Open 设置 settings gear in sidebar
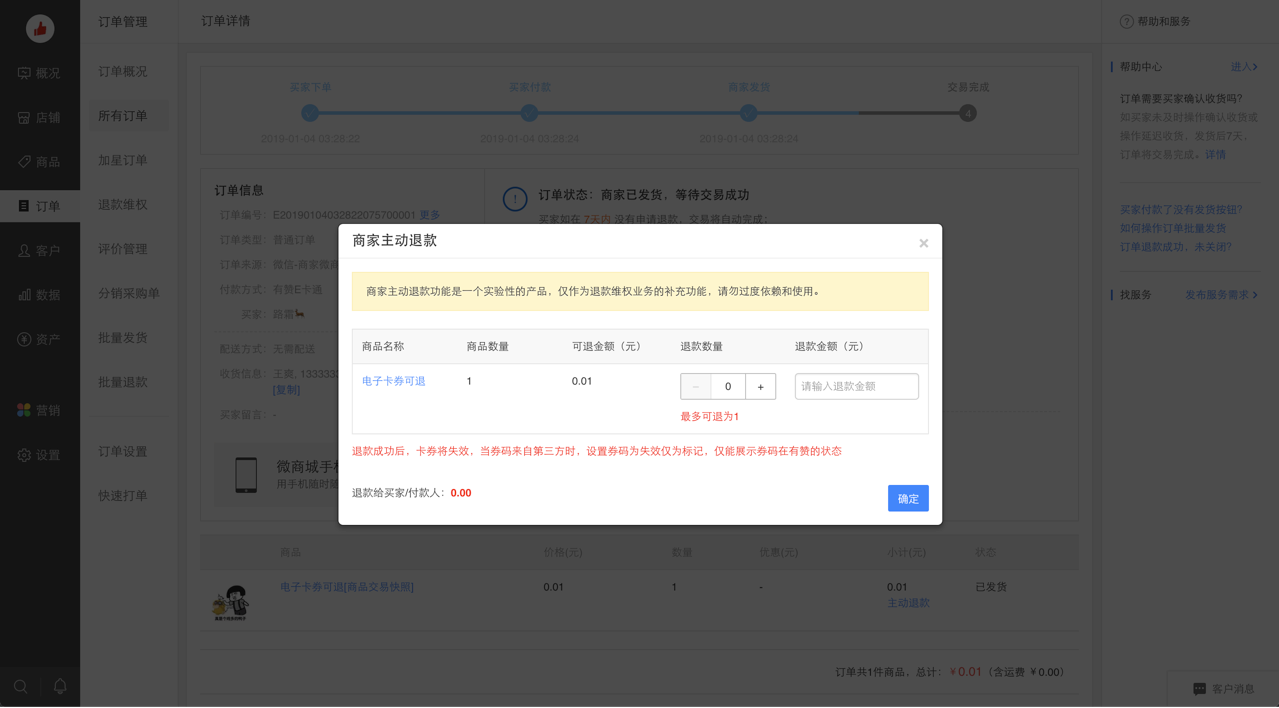This screenshot has height=708, width=1279. (39, 455)
